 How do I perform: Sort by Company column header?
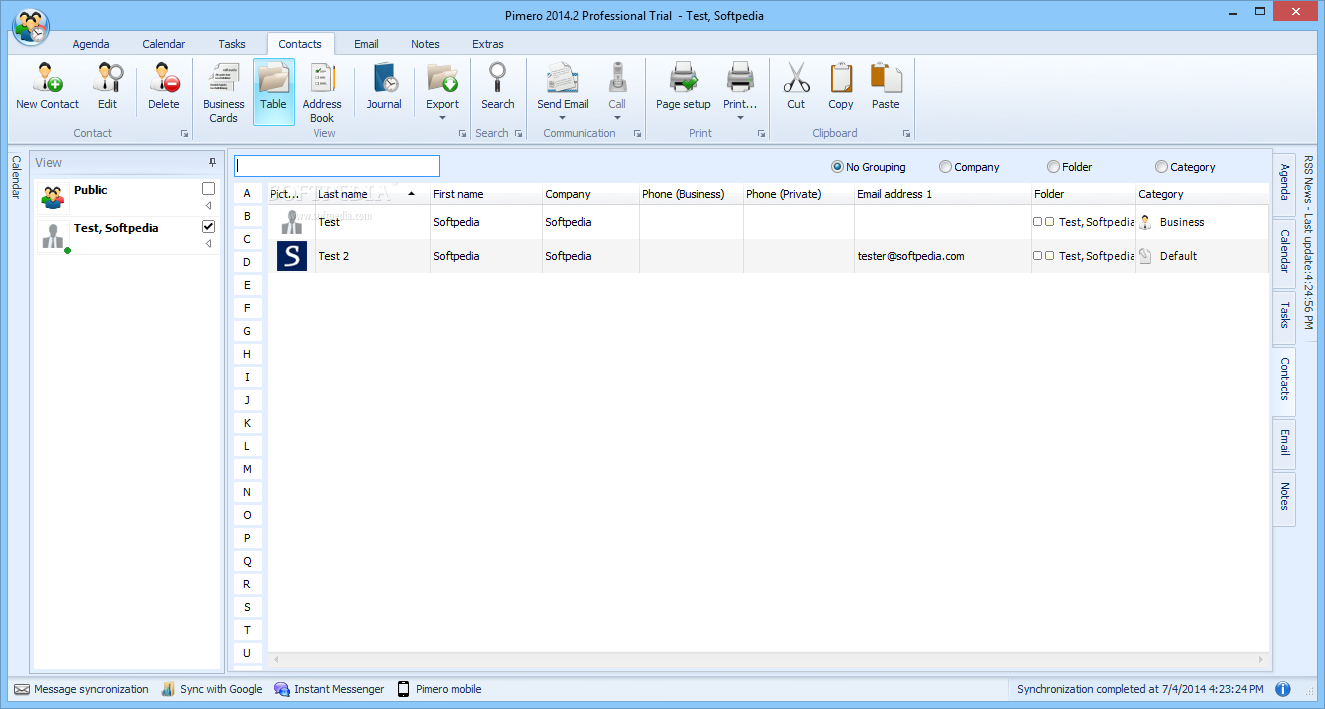[x=590, y=194]
